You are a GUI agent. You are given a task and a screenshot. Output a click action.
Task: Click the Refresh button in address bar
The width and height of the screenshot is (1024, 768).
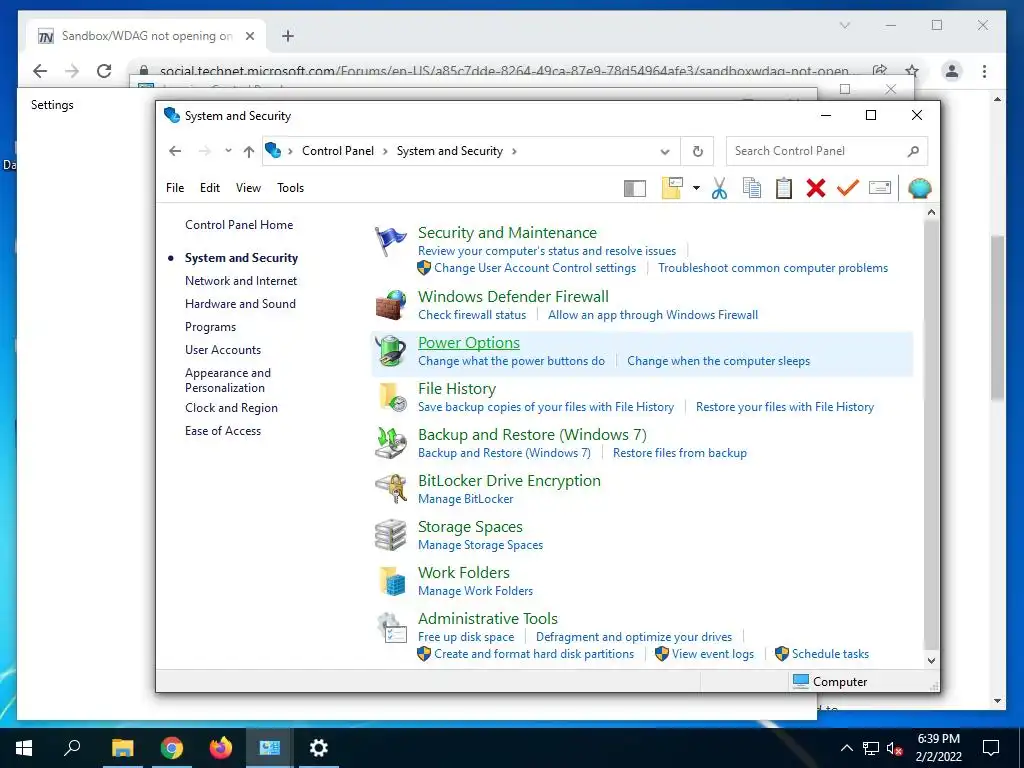click(x=697, y=152)
